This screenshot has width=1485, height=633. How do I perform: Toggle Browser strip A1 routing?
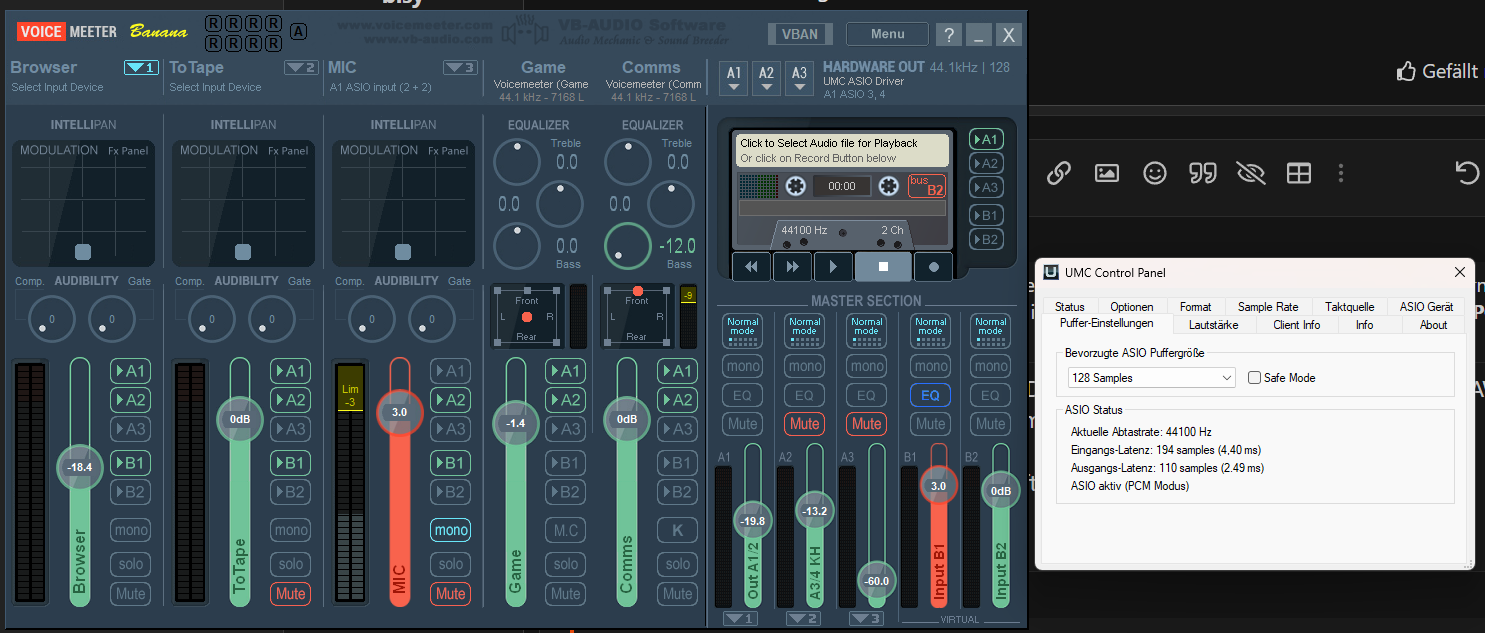(x=130, y=371)
